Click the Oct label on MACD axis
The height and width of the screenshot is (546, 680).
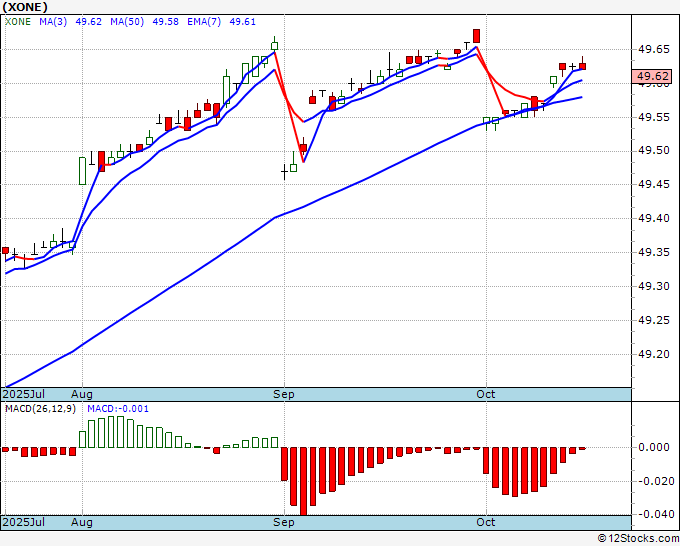click(x=485, y=522)
